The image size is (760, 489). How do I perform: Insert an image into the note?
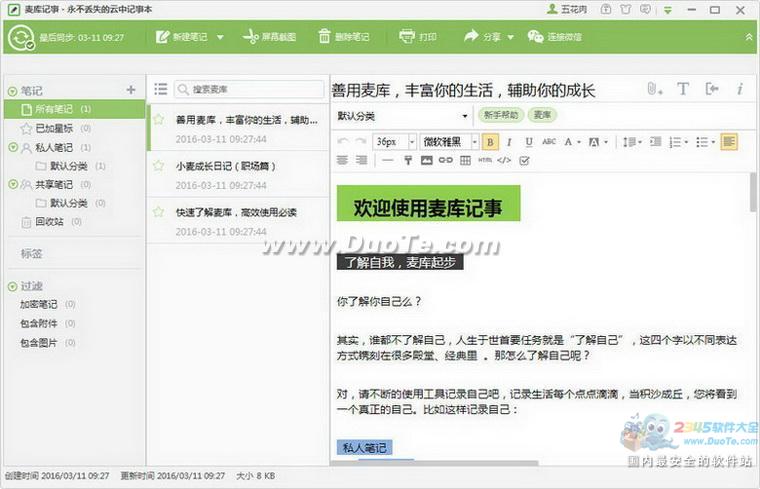point(427,160)
